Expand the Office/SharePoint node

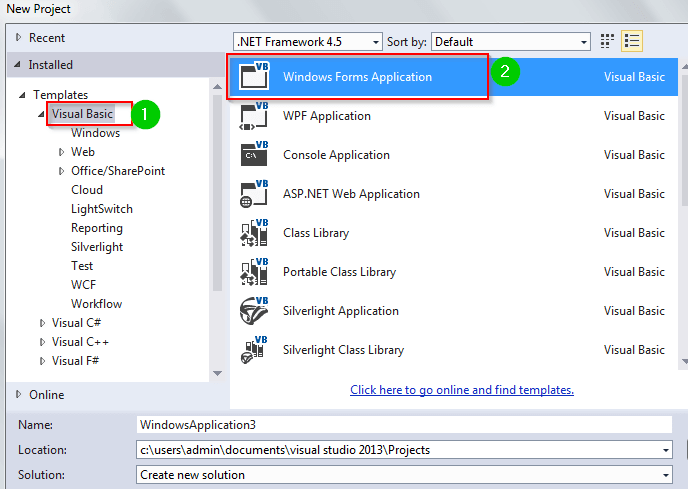click(61, 171)
